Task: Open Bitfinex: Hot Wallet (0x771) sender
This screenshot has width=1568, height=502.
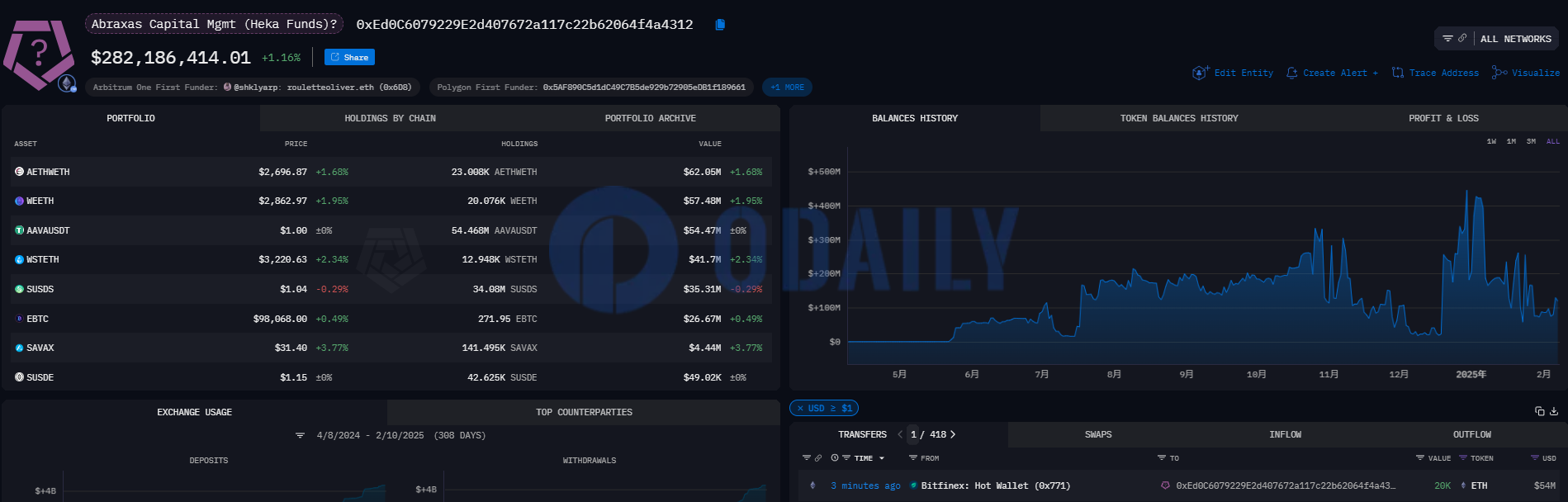Action: (x=995, y=485)
